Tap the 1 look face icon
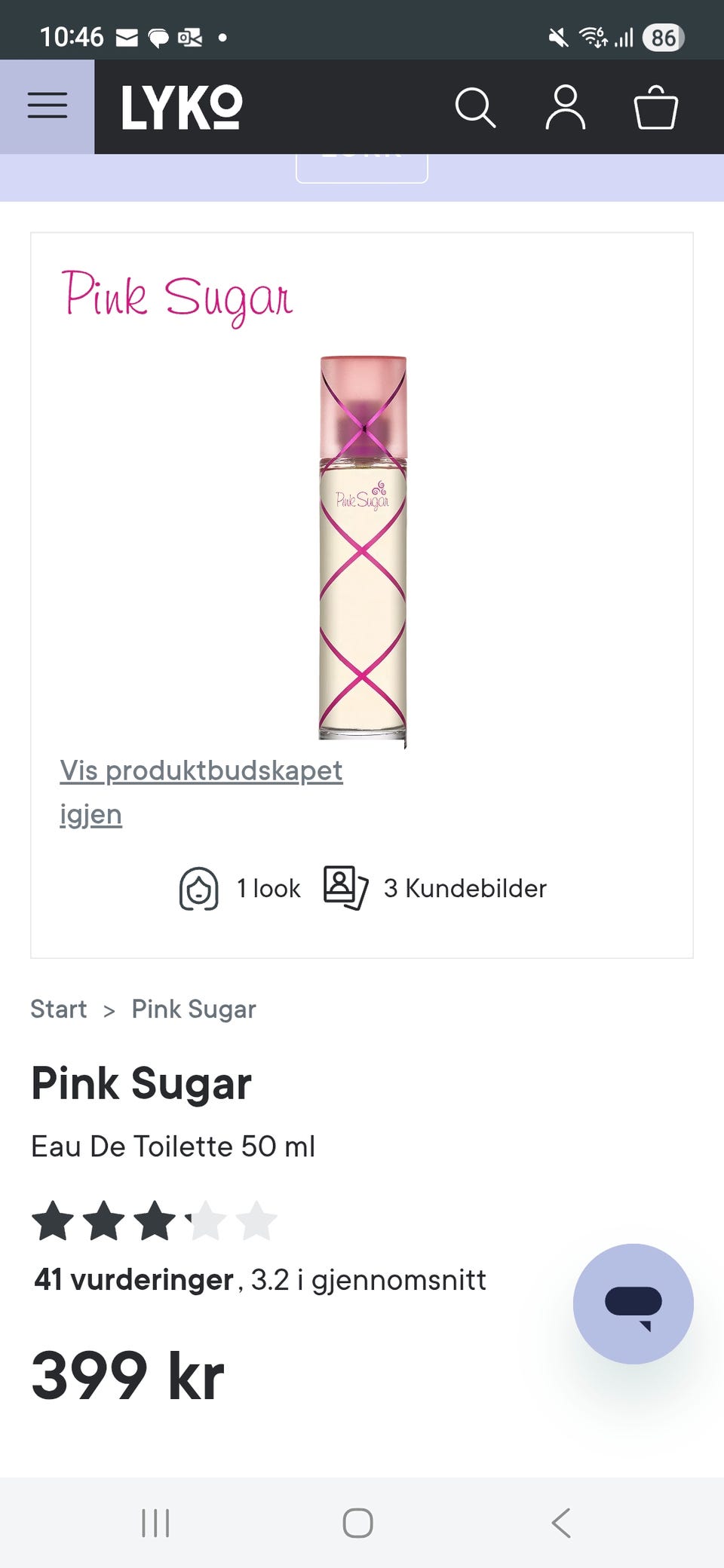 198,889
